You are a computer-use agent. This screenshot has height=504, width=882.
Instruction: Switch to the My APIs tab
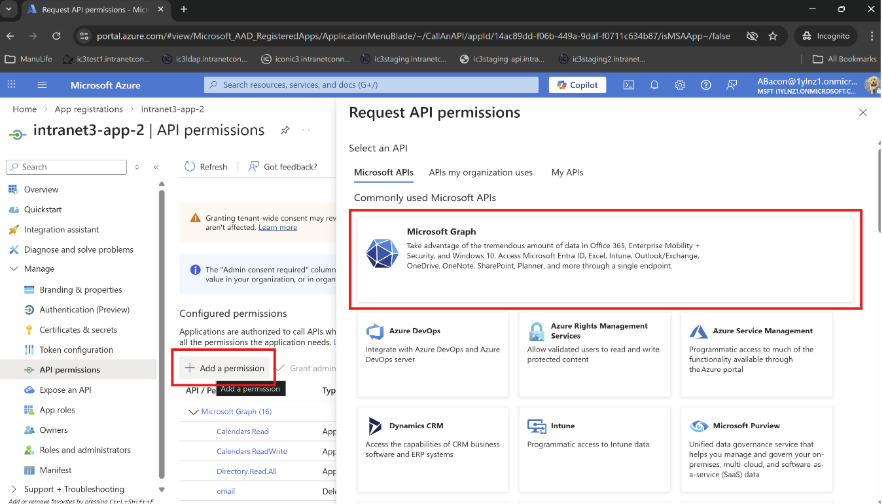tap(567, 172)
